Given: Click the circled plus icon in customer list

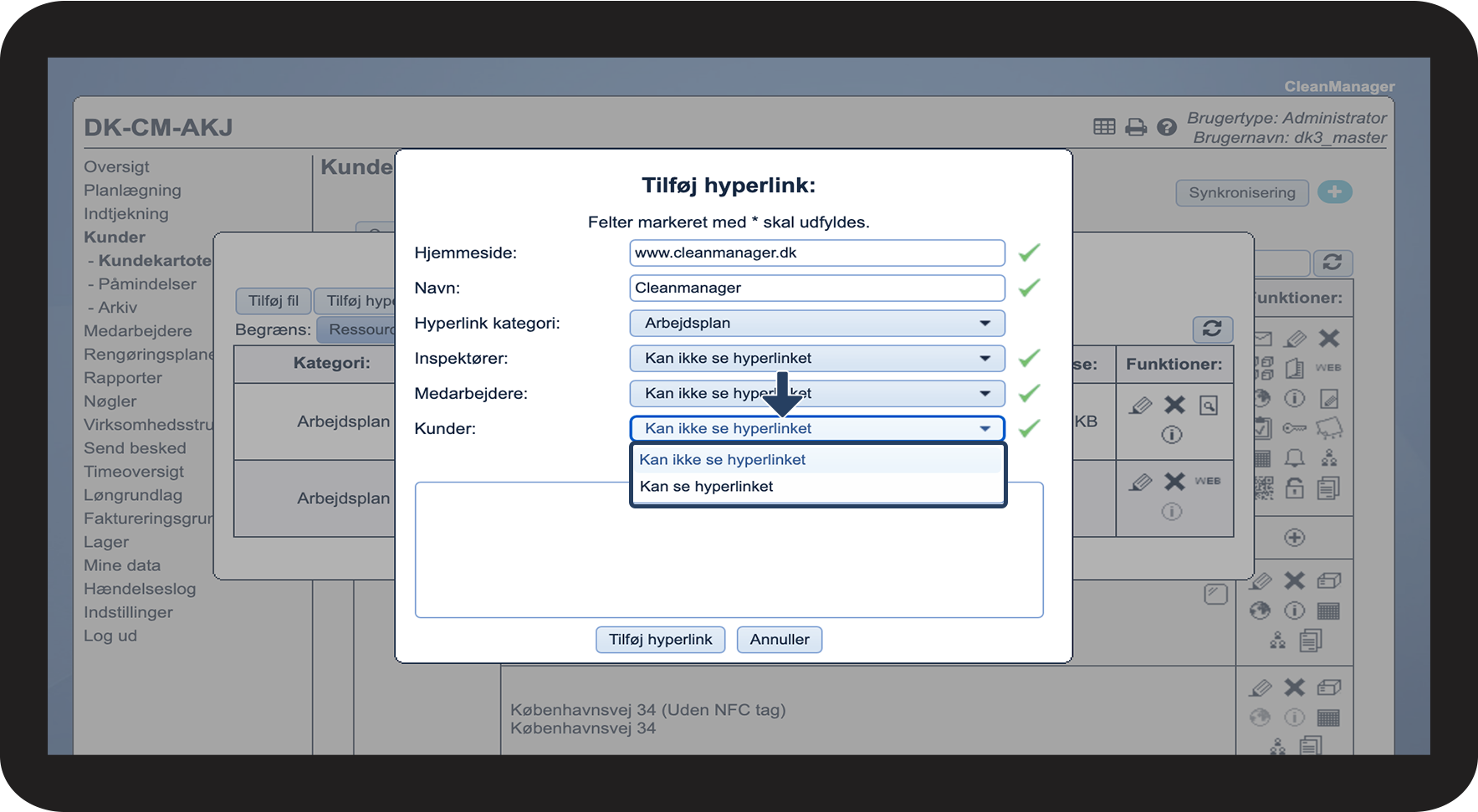Looking at the screenshot, I should (x=1294, y=538).
